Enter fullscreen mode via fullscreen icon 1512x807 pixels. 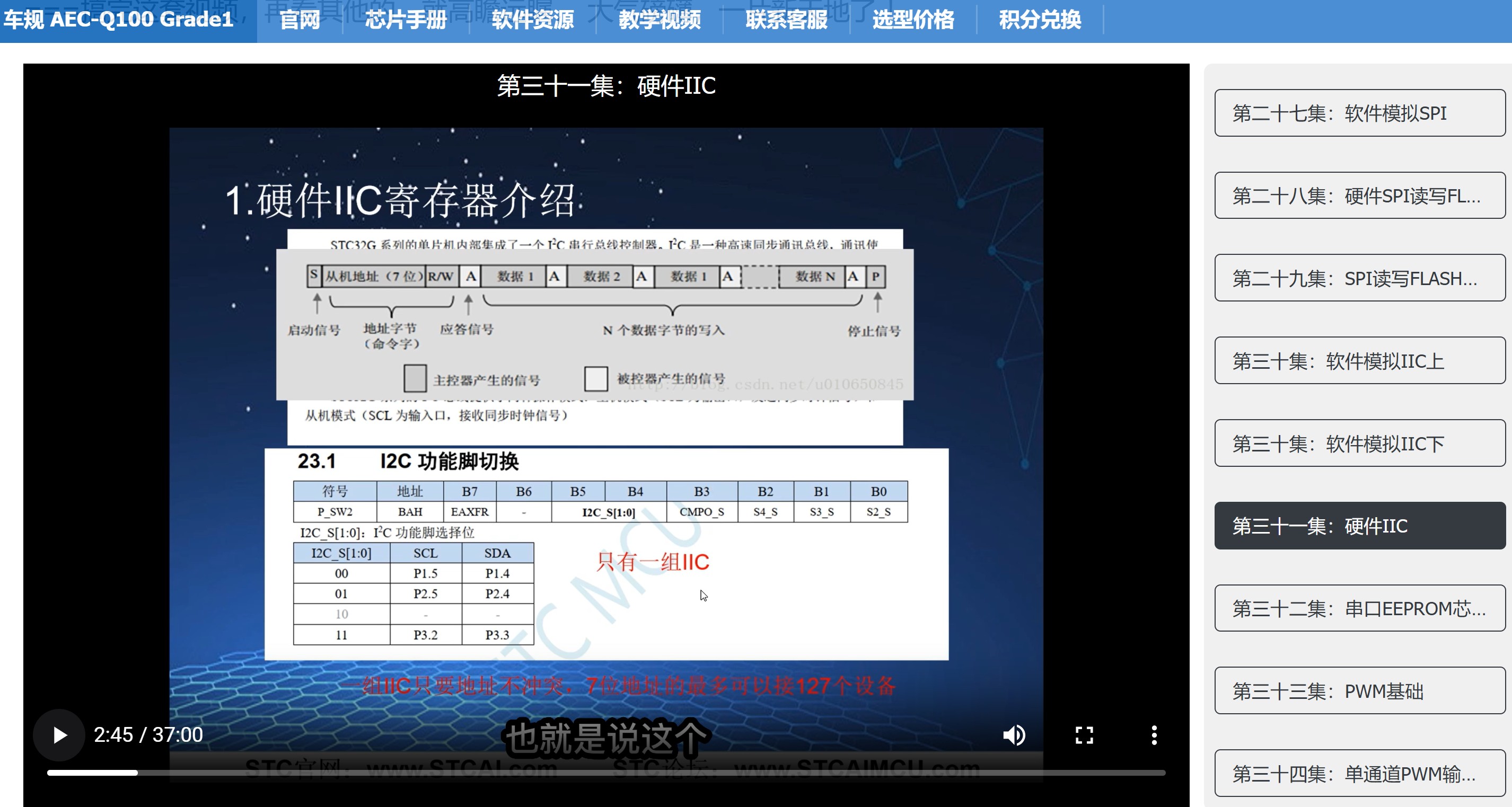pyautogui.click(x=1084, y=735)
